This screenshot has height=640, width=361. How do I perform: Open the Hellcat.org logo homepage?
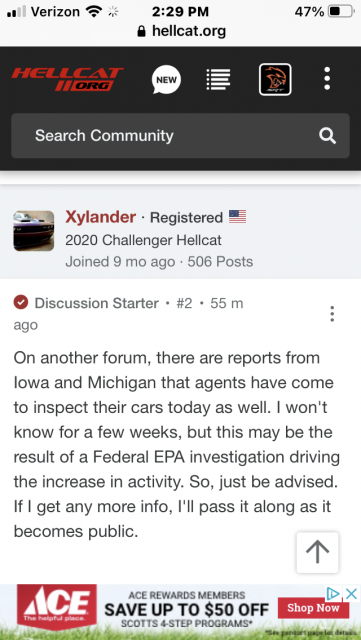pos(67,79)
